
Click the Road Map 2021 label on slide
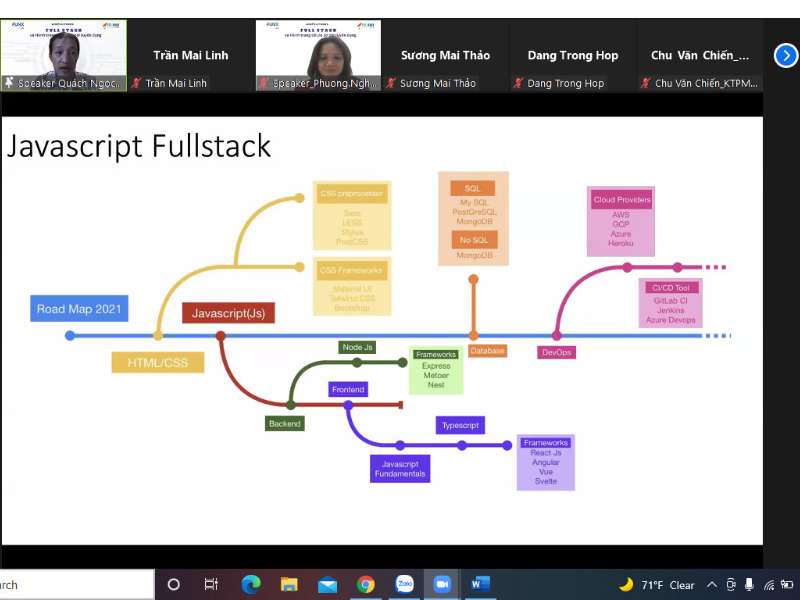point(79,309)
